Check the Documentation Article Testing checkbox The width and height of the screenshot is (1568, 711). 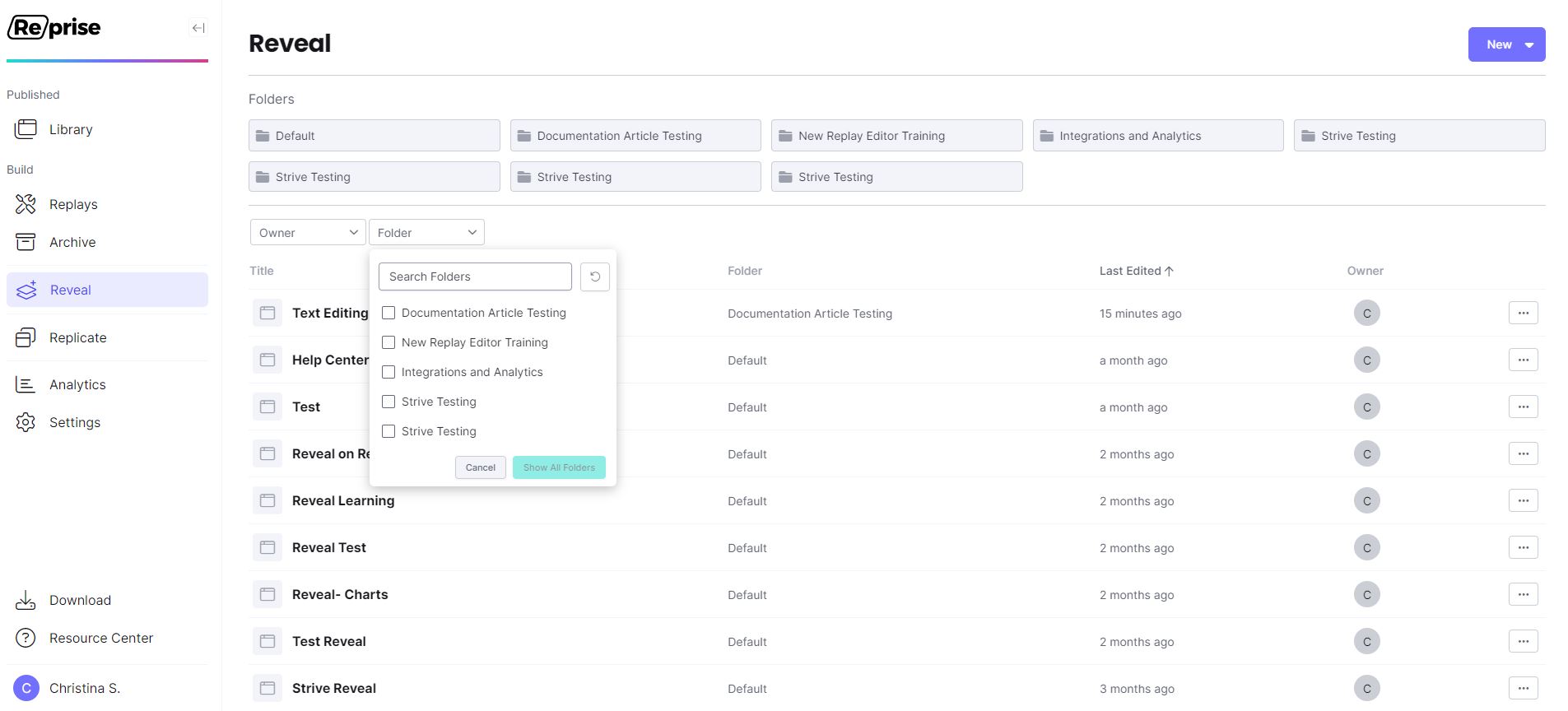(x=389, y=313)
